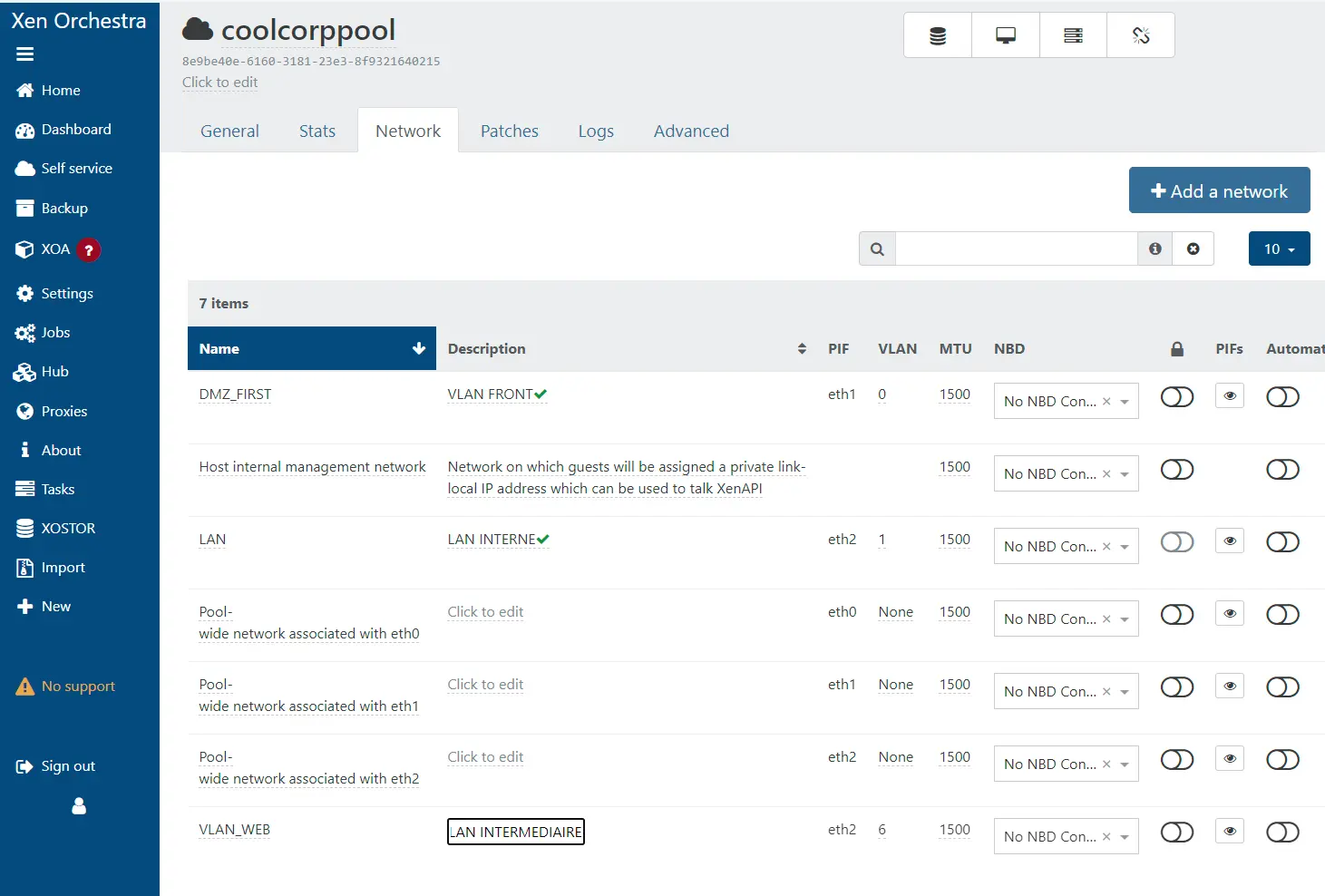Edit the VLAN value 6 of VLAN_WEB
The height and width of the screenshot is (896, 1325).
(x=882, y=830)
